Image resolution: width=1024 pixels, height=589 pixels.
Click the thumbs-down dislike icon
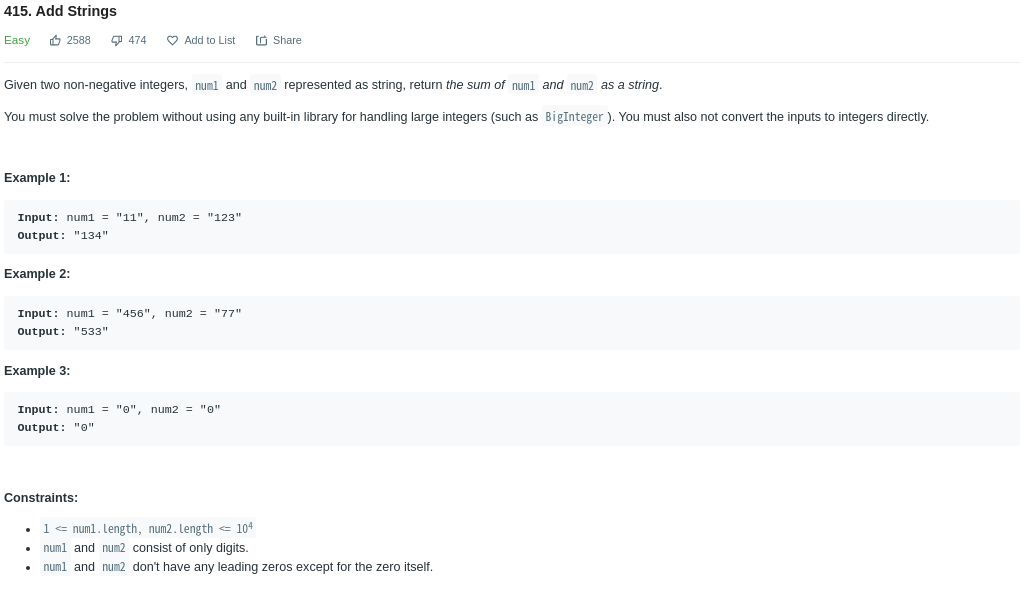click(117, 40)
